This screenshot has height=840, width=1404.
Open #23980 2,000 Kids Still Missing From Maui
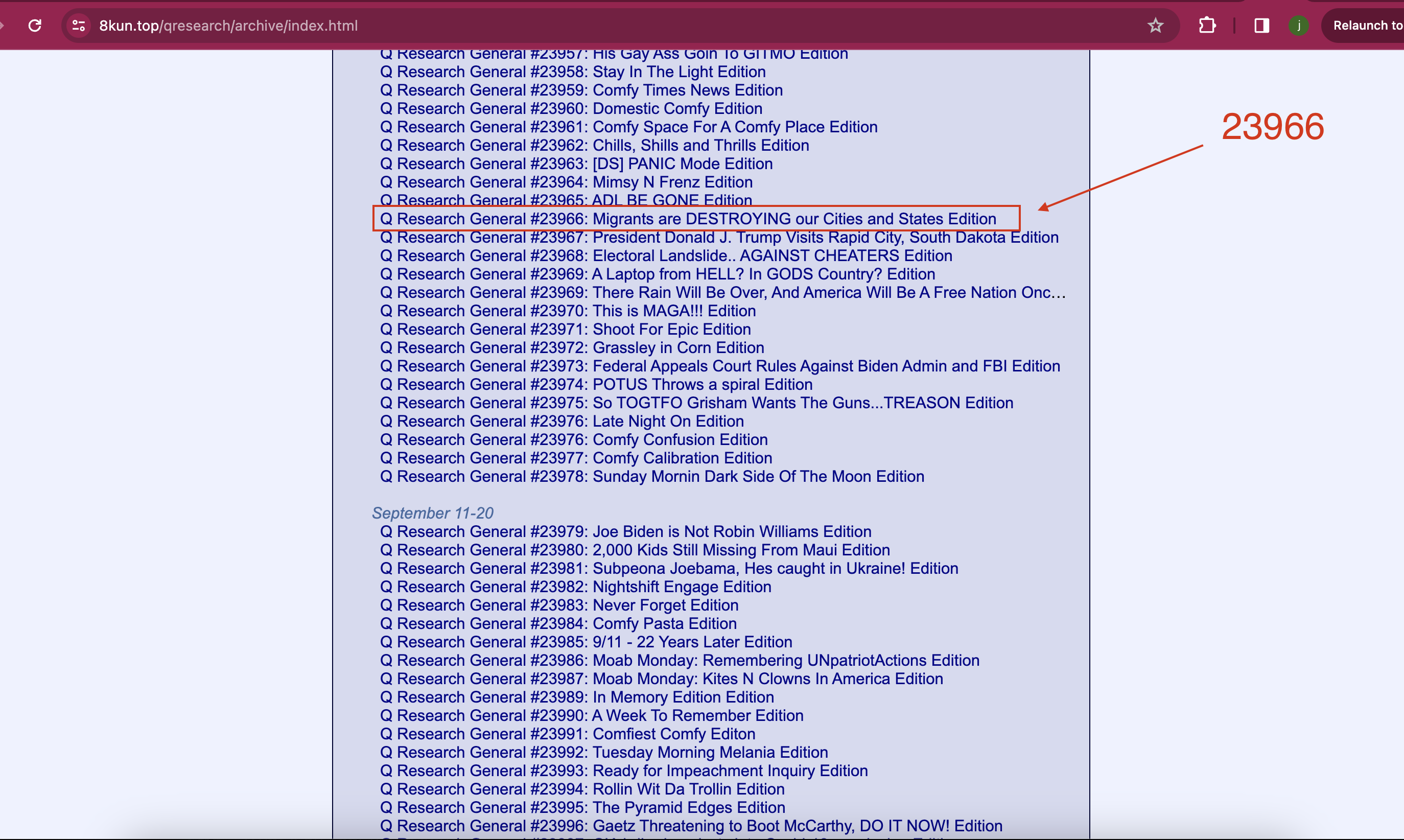(635, 550)
